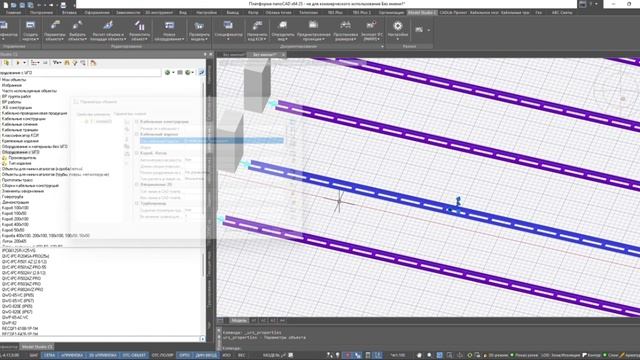Click scrollbar down arrow of lower library list
Screen dimensions: 640x360
202,339
